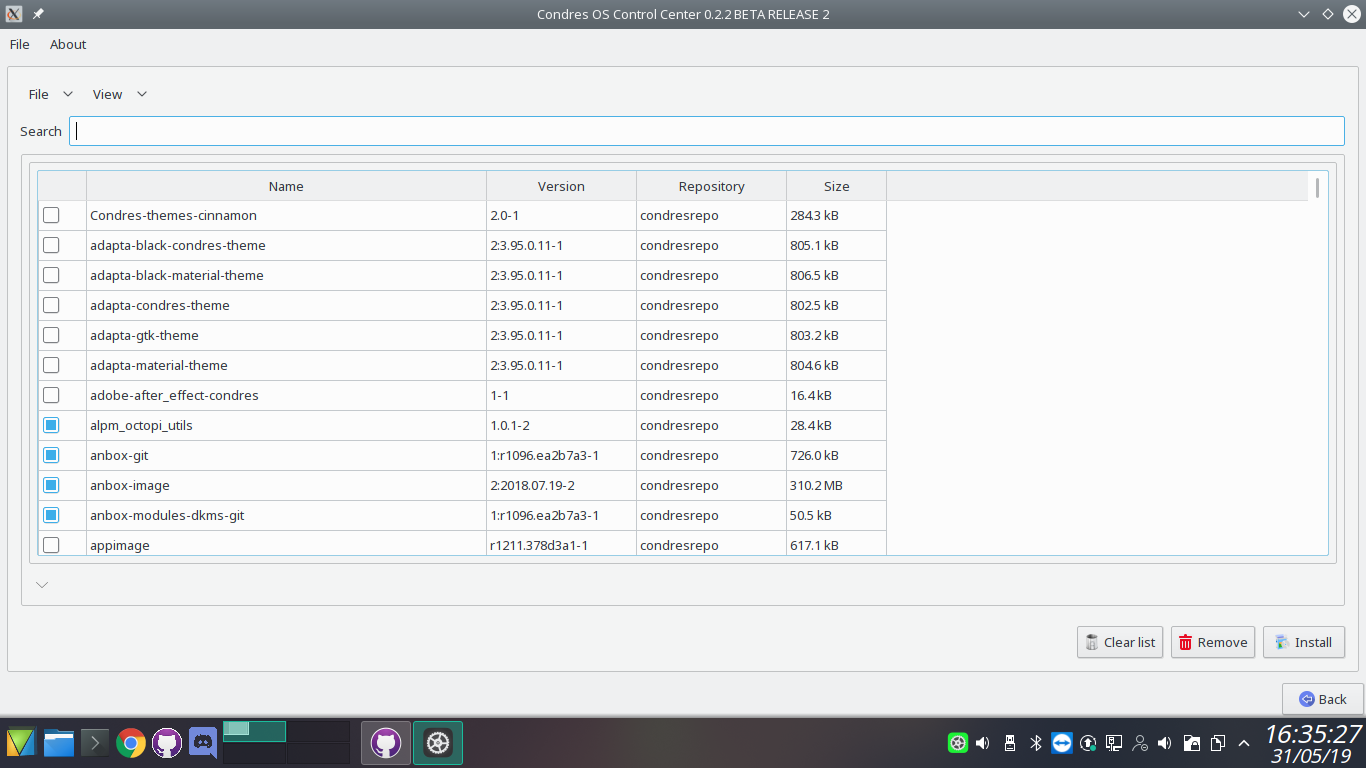
Task: Expand the chevron below the package list
Action: click(42, 585)
